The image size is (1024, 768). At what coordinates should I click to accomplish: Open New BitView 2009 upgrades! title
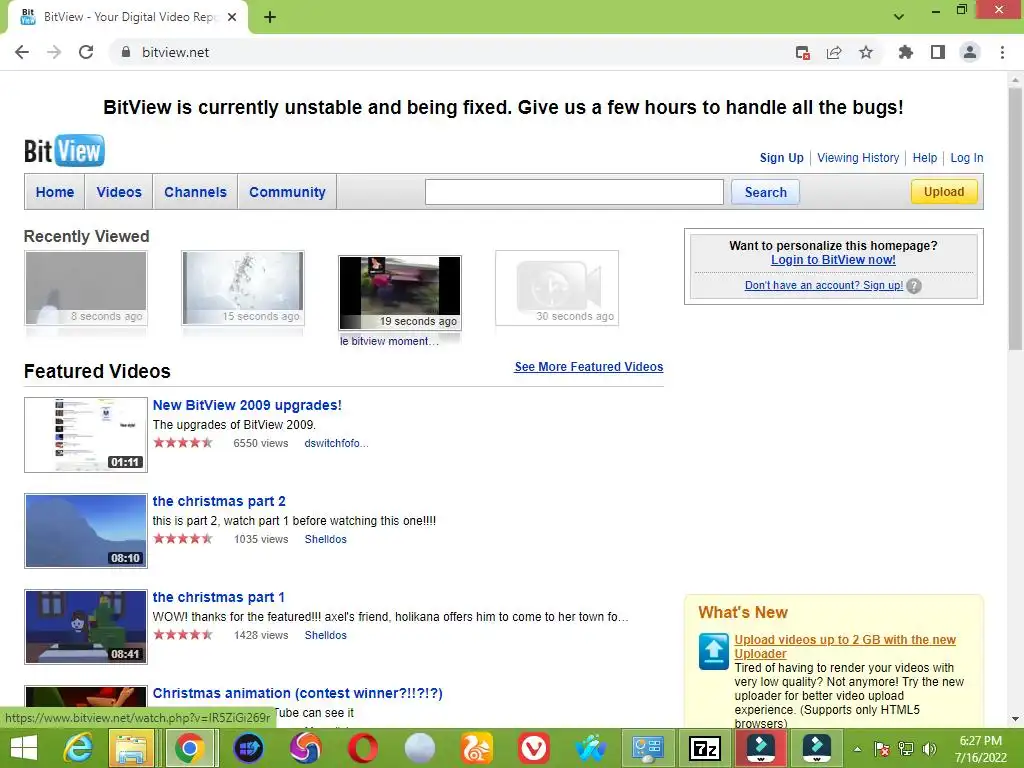[247, 405]
